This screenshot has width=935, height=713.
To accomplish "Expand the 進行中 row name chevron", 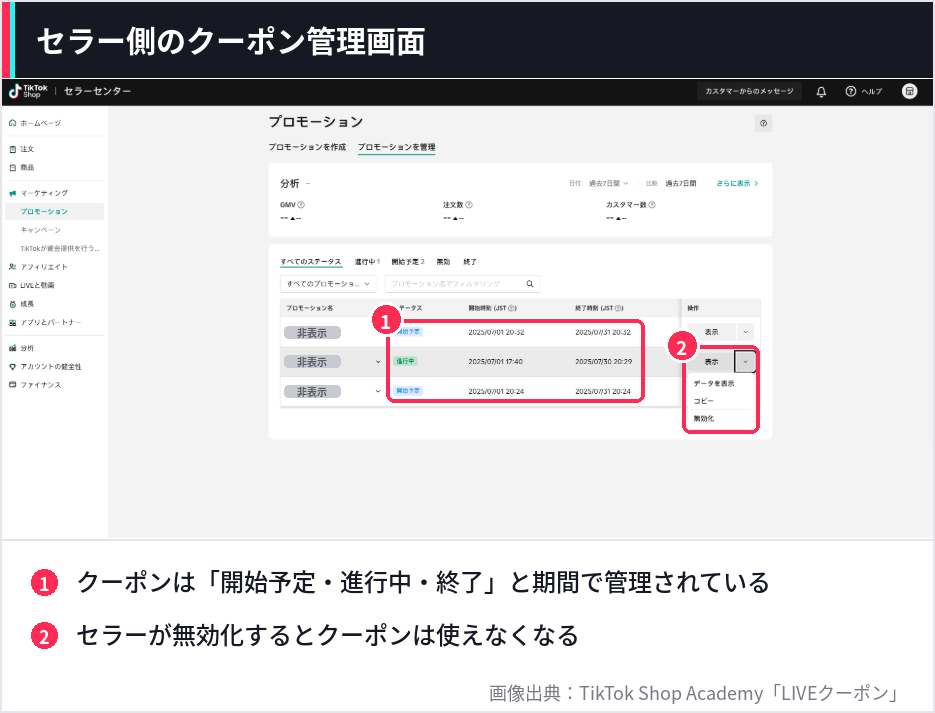I will (378, 362).
